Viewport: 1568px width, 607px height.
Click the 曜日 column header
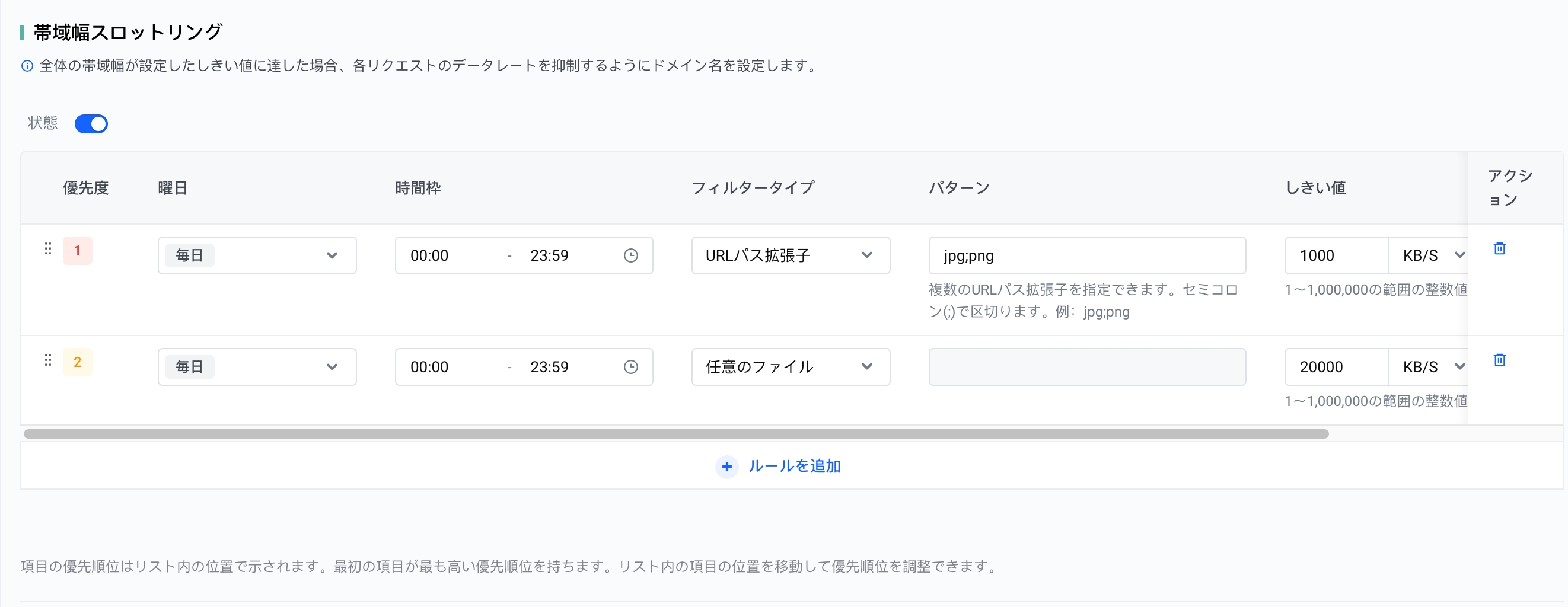(173, 188)
